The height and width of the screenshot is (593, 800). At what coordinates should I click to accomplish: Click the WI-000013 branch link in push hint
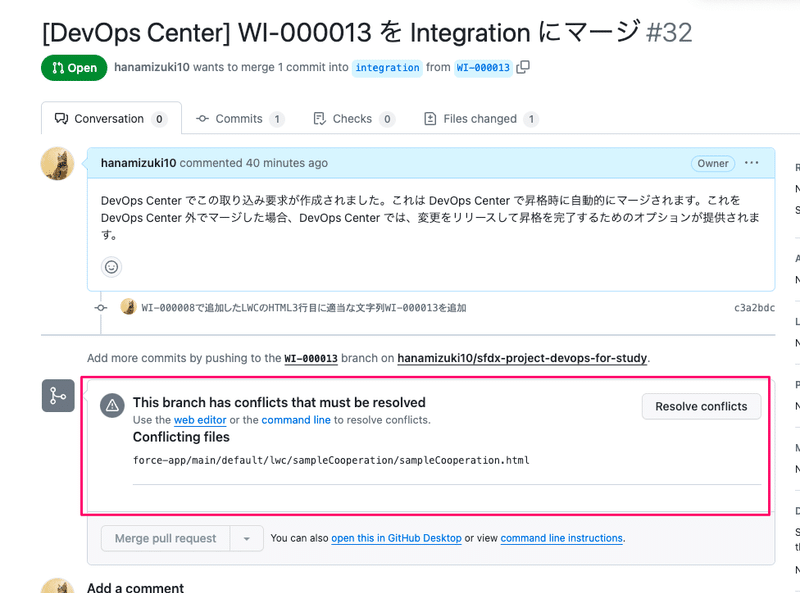click(x=311, y=358)
